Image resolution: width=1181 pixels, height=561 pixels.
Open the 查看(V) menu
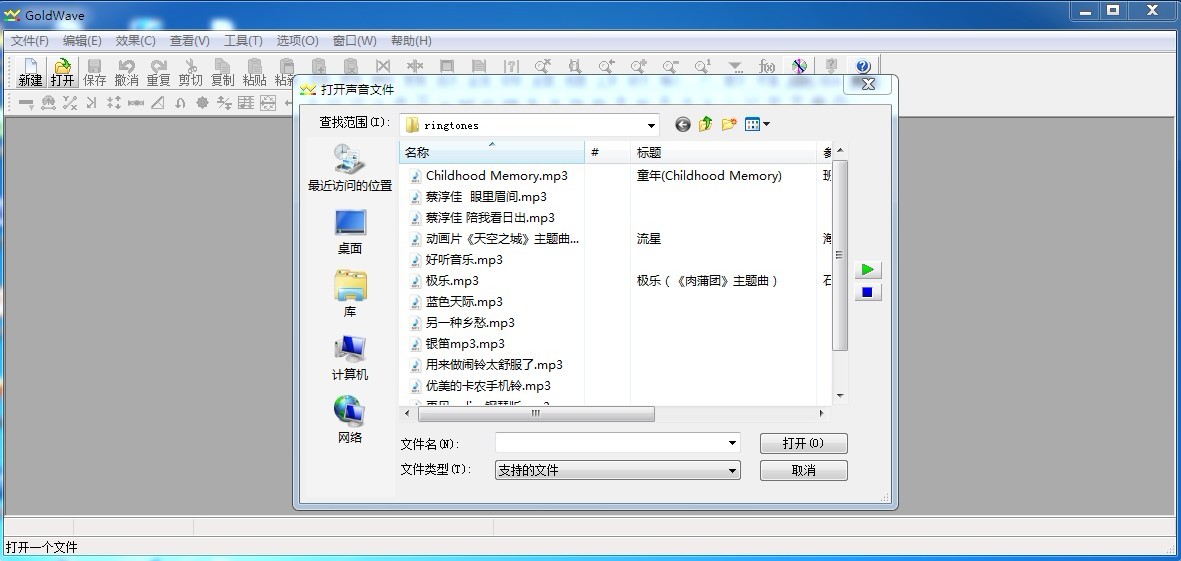(190, 41)
